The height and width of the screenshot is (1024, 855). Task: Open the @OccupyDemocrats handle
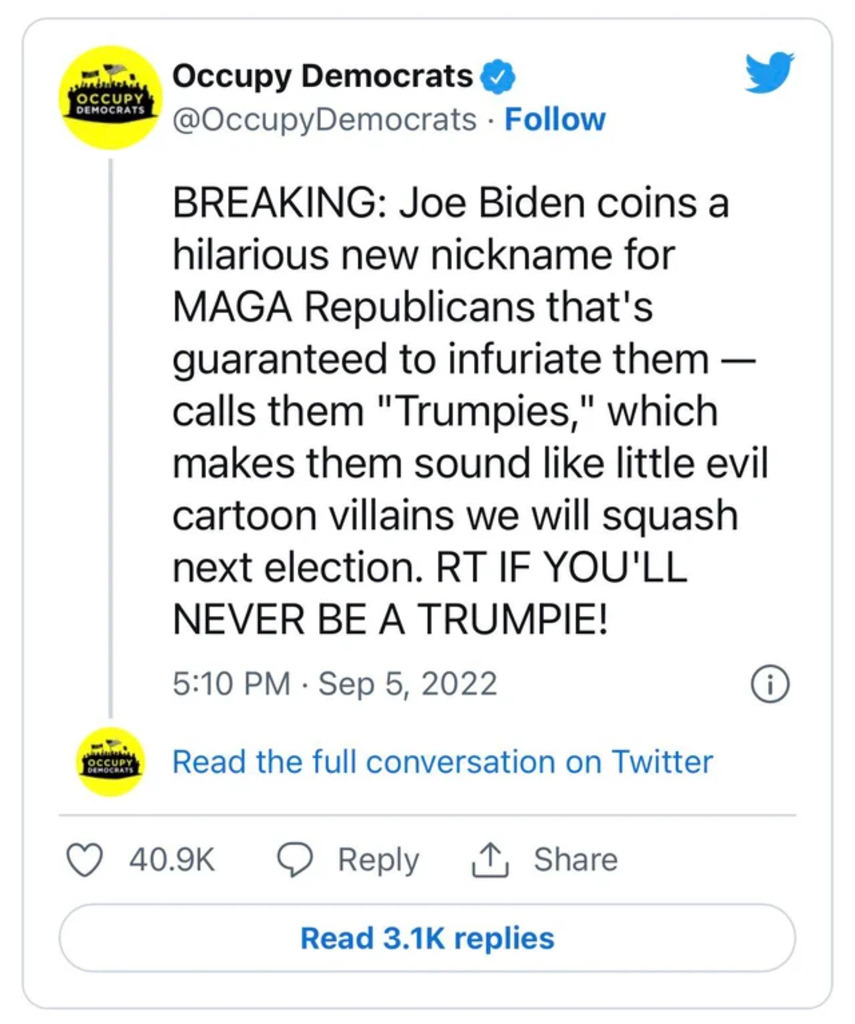(324, 120)
